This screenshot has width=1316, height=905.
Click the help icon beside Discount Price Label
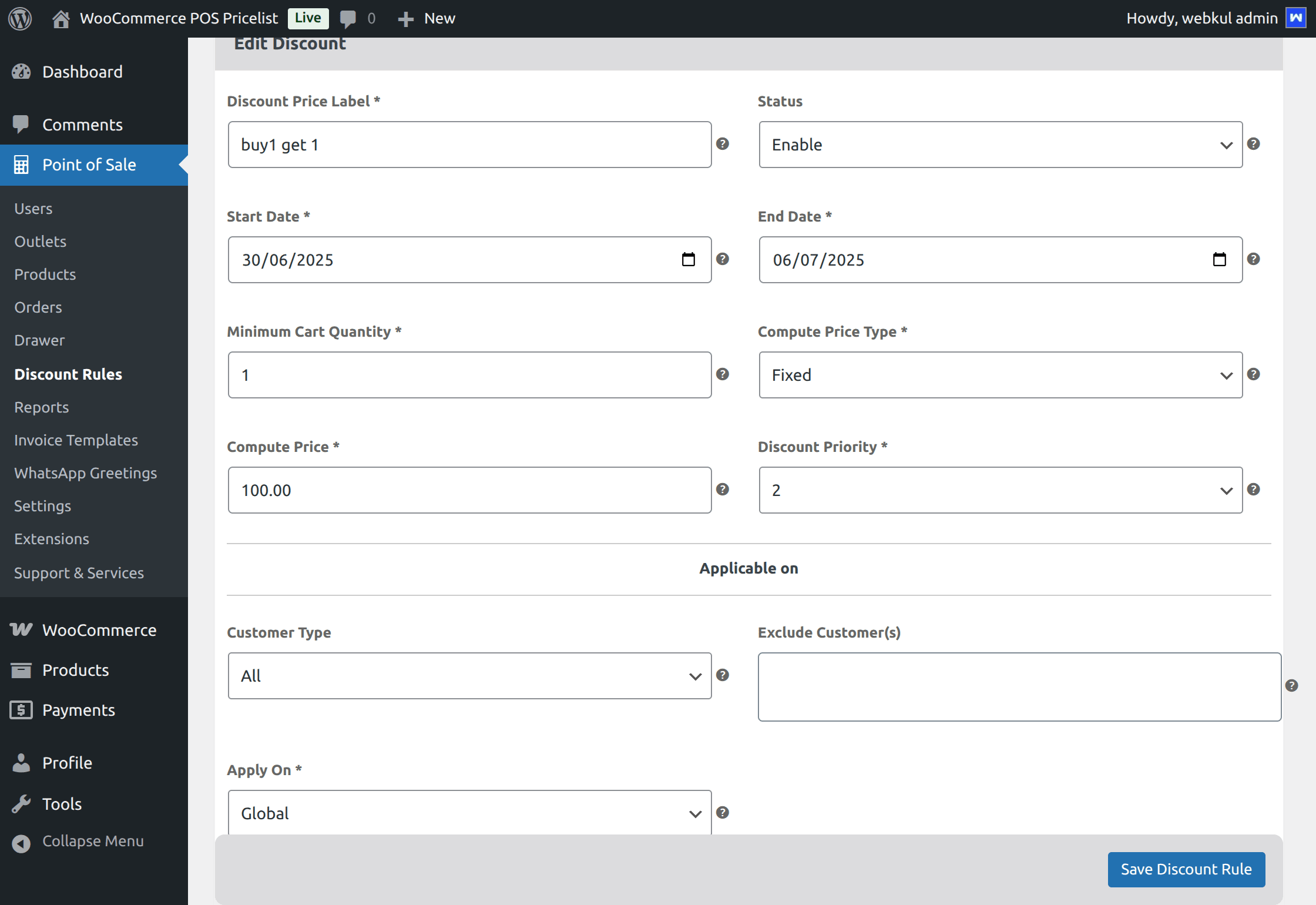pos(723,144)
